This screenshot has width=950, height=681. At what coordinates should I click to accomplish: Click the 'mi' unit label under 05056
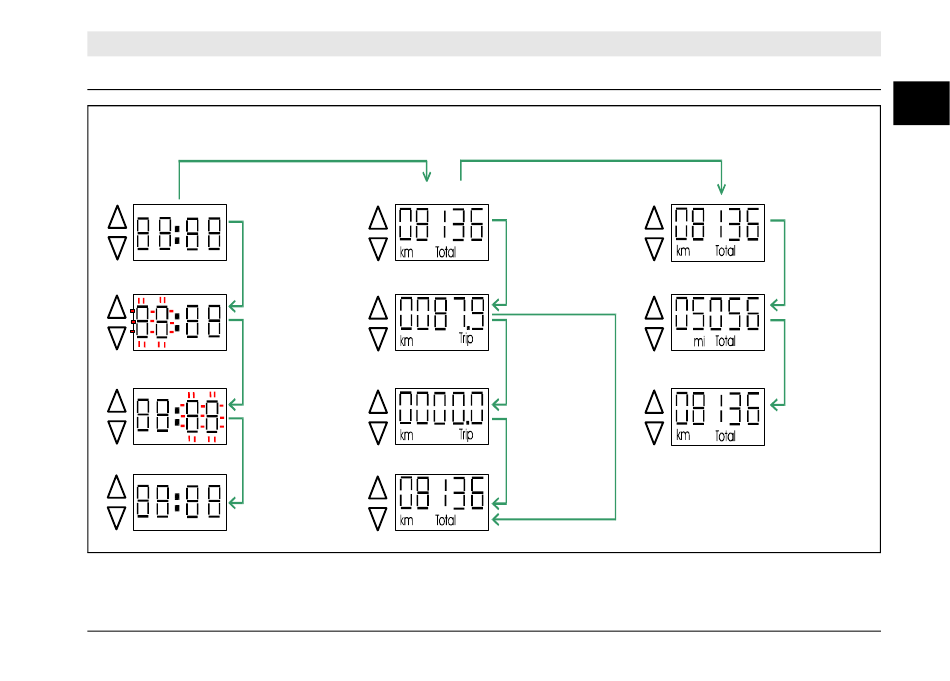(699, 342)
